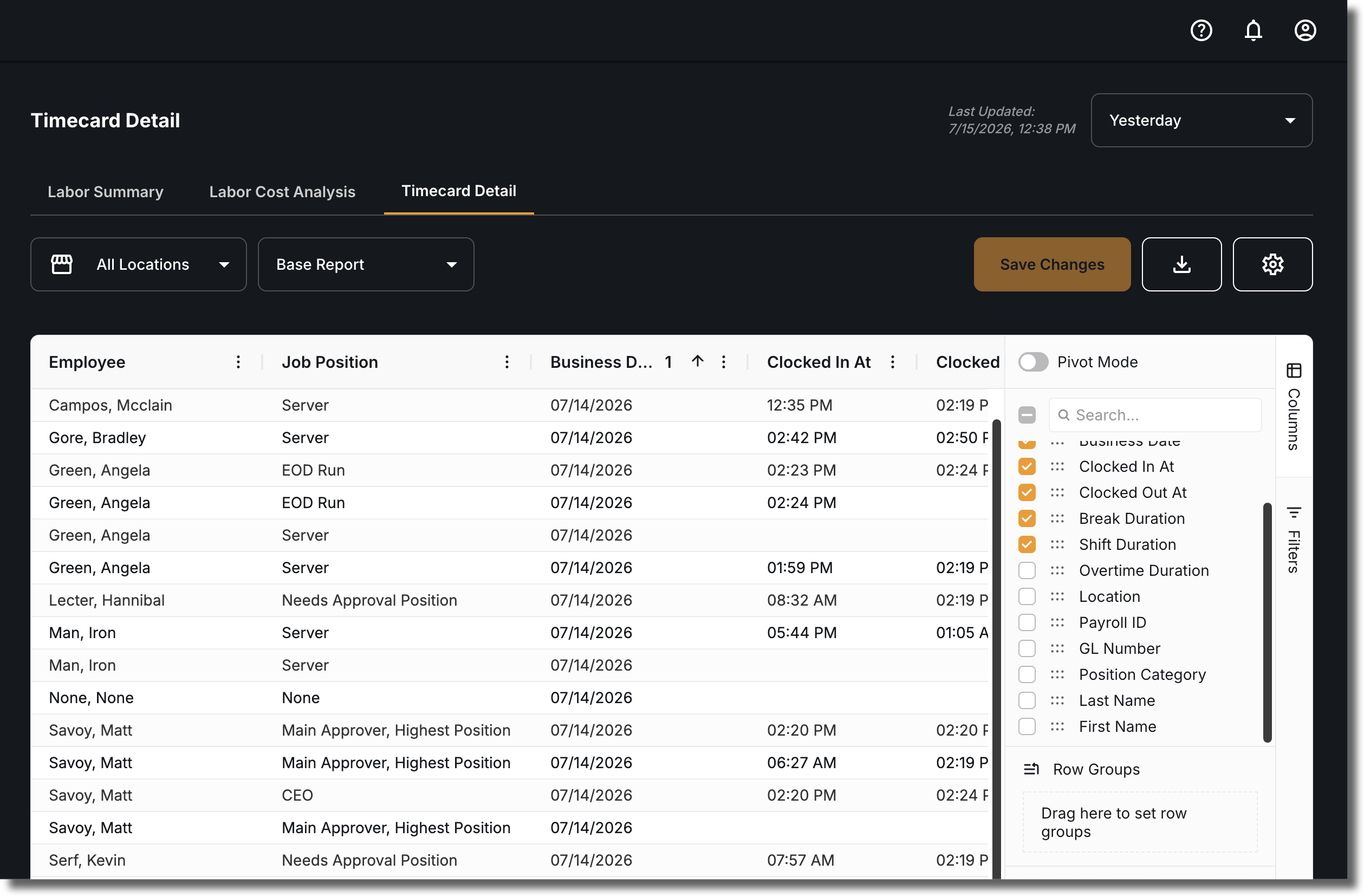Switch to the Labor Cost Analysis tab

(282, 191)
